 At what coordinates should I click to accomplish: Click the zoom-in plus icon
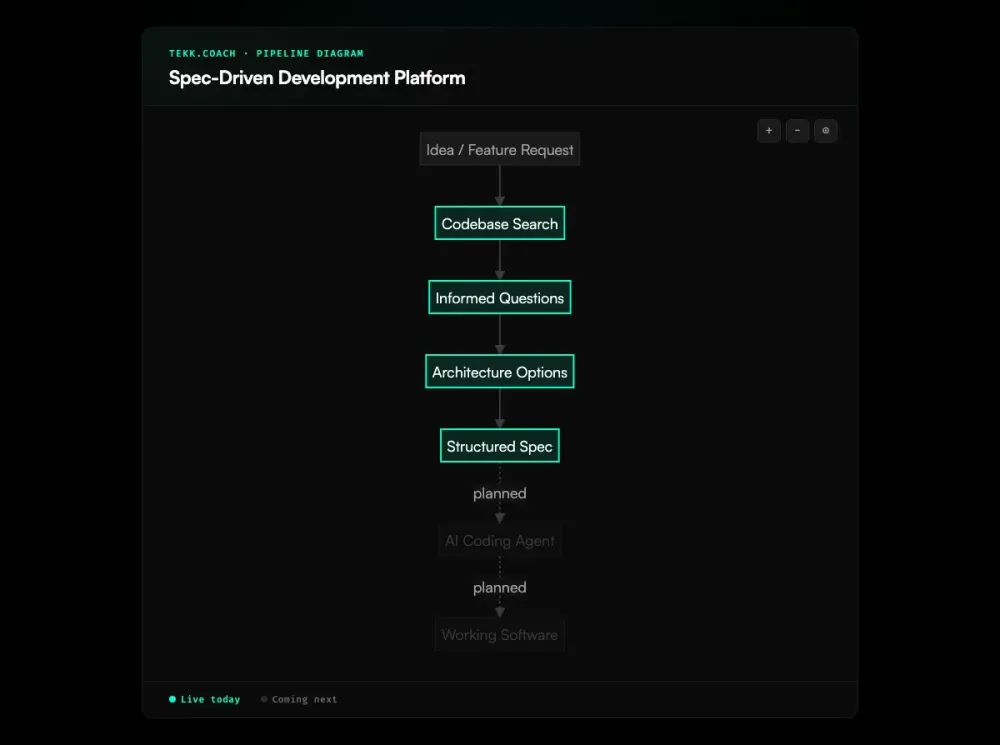(768, 131)
